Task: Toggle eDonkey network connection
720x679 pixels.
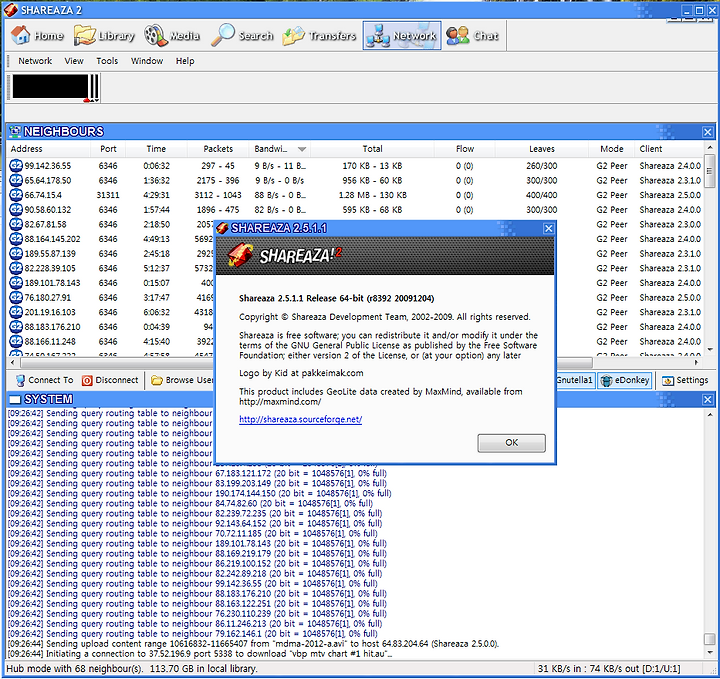Action: click(x=625, y=380)
